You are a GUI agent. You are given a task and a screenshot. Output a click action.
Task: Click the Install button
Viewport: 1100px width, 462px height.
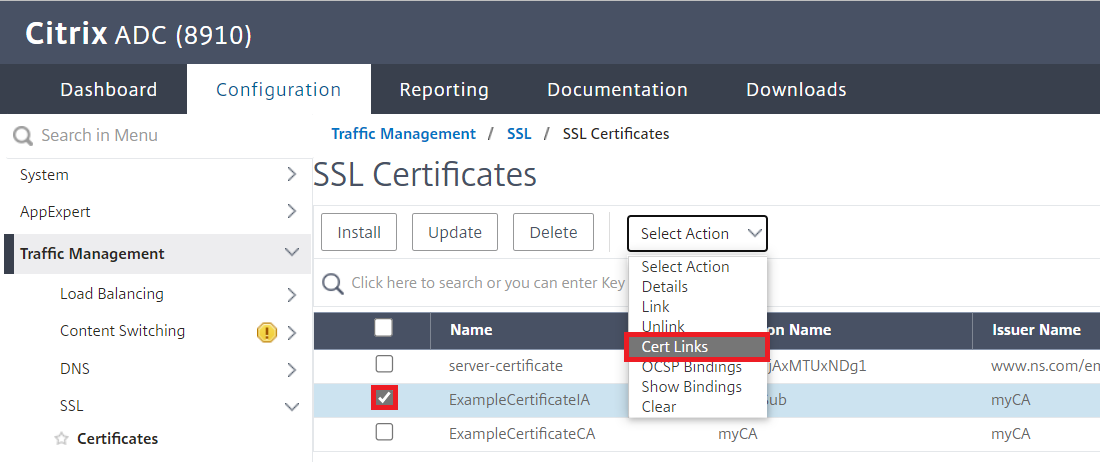pos(359,232)
